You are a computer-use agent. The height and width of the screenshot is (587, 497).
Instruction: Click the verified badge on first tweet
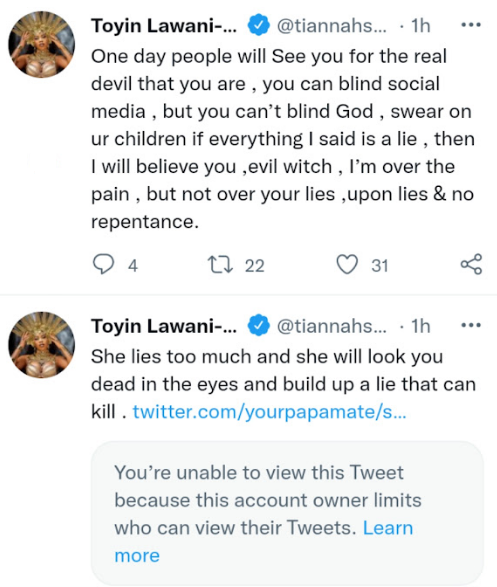point(259,25)
